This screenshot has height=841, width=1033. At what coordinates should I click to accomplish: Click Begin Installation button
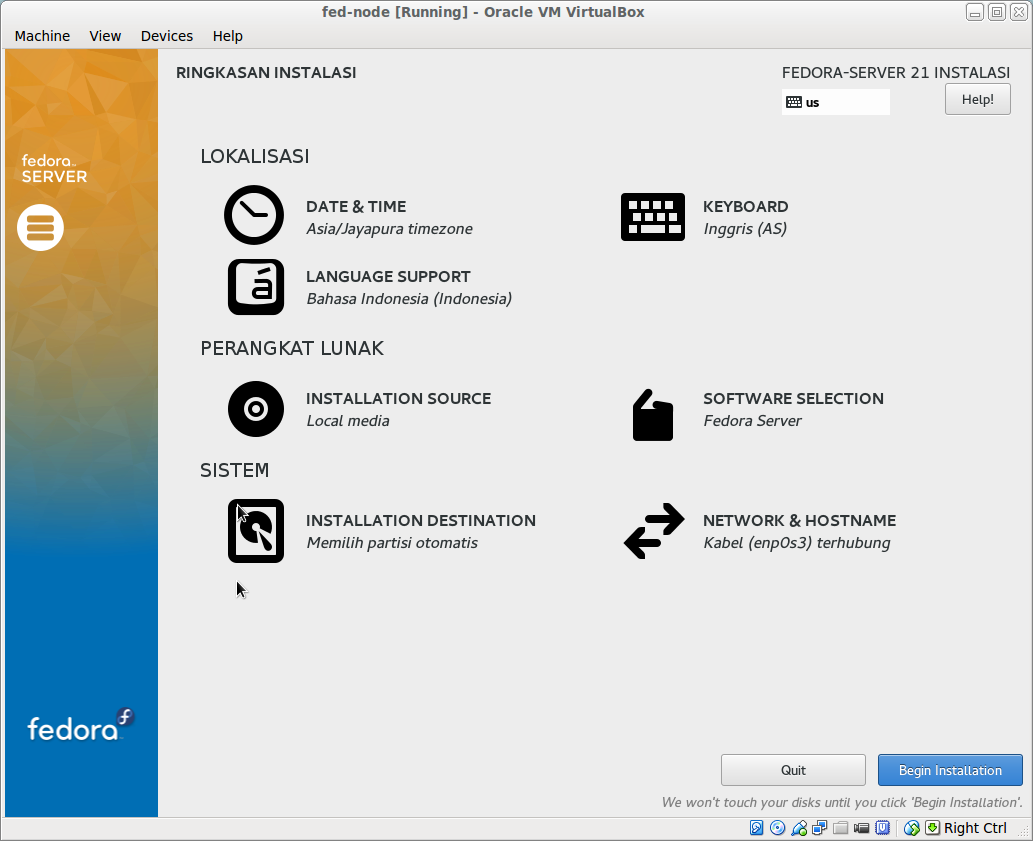point(950,770)
